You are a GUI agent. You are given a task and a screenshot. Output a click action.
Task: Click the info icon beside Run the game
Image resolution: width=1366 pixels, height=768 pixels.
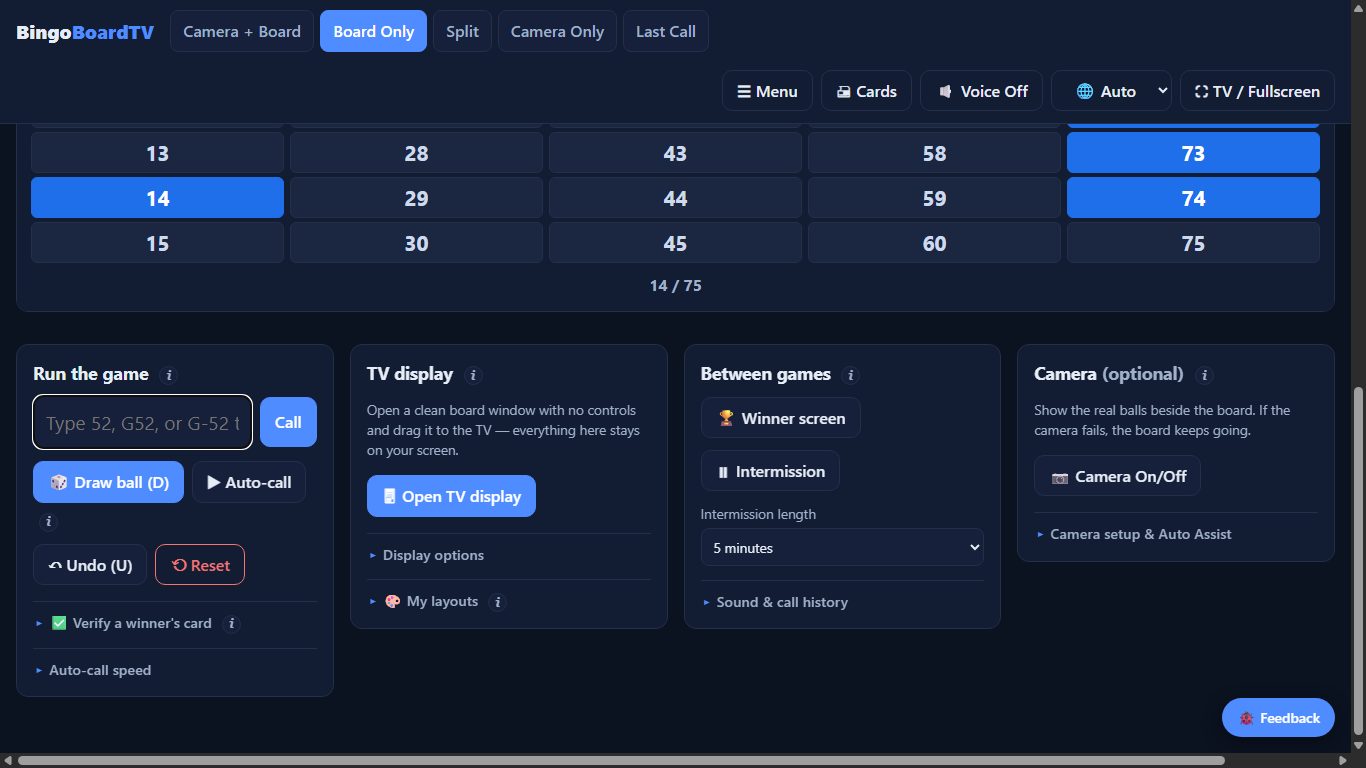coord(169,375)
